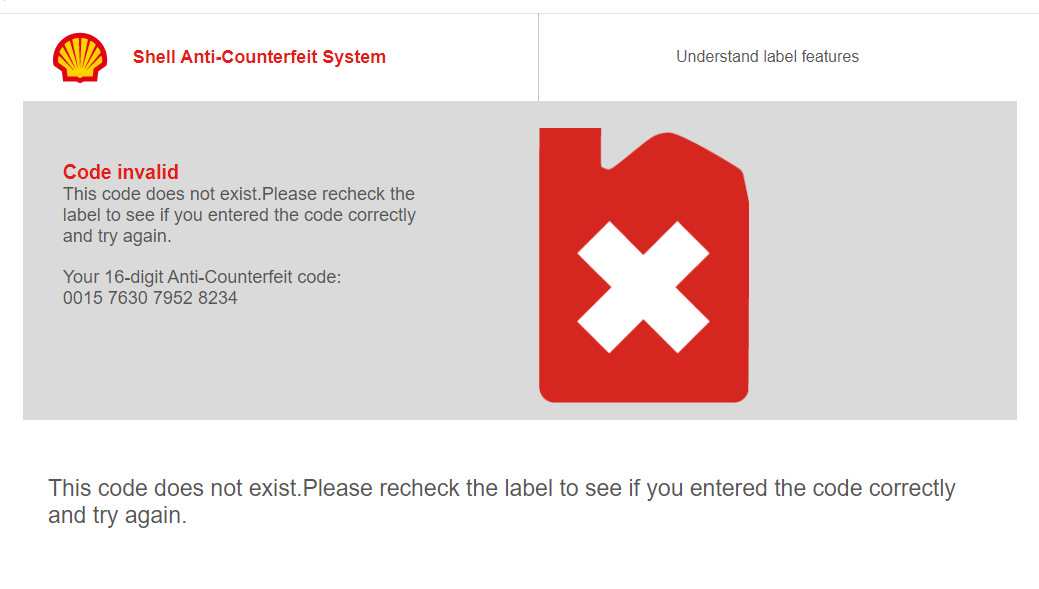This screenshot has width=1039, height=589.
Task: Click the Understand label features link text
Action: tap(767, 57)
